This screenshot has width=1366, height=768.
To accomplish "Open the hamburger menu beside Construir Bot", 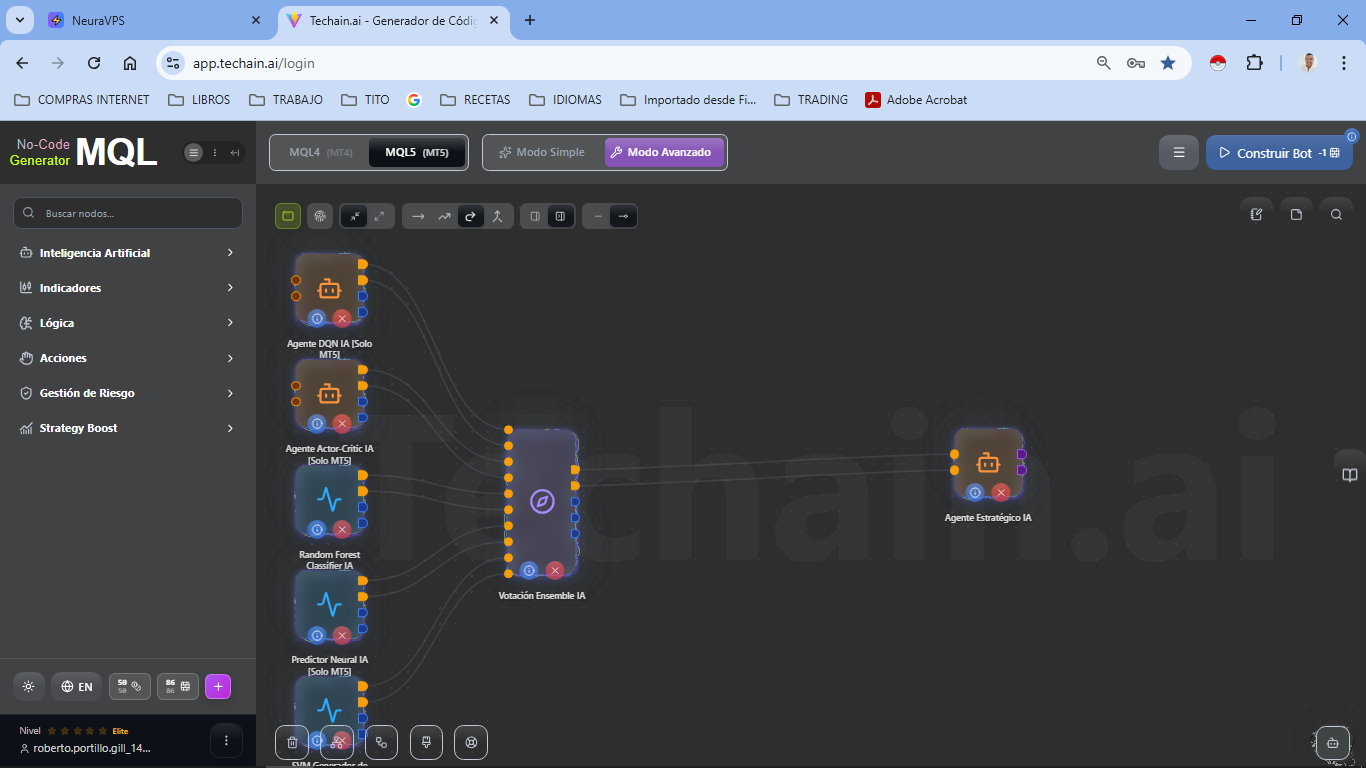I will coord(1179,153).
